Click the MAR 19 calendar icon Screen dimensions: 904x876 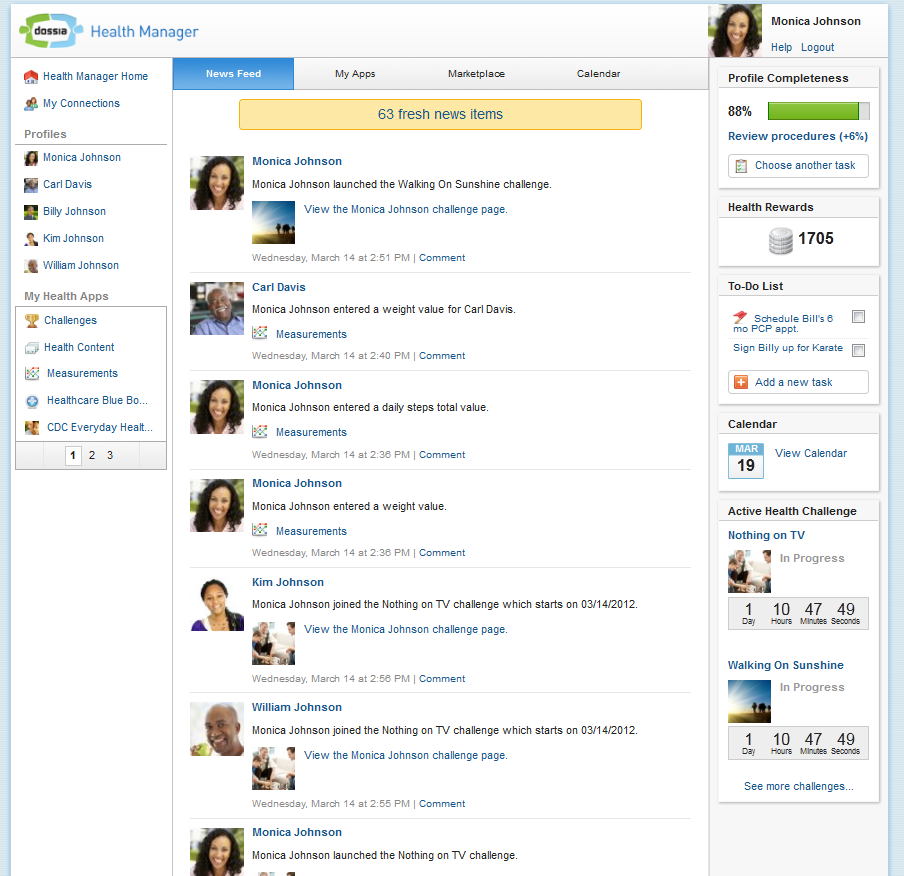[745, 460]
